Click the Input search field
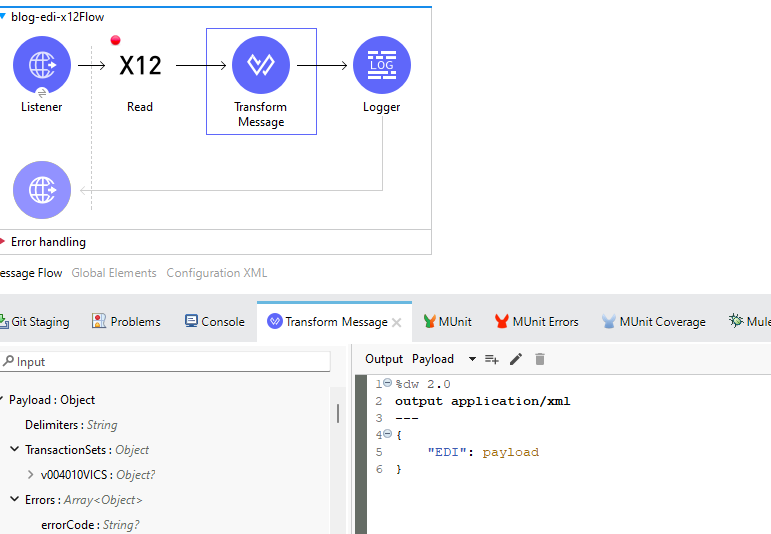 [x=170, y=362]
